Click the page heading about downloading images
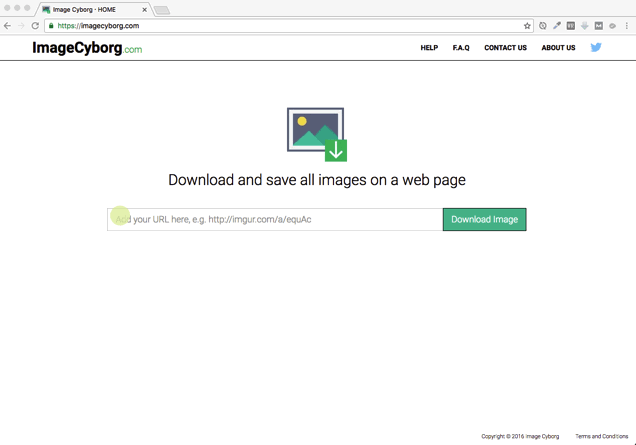The height and width of the screenshot is (445, 636). click(317, 180)
